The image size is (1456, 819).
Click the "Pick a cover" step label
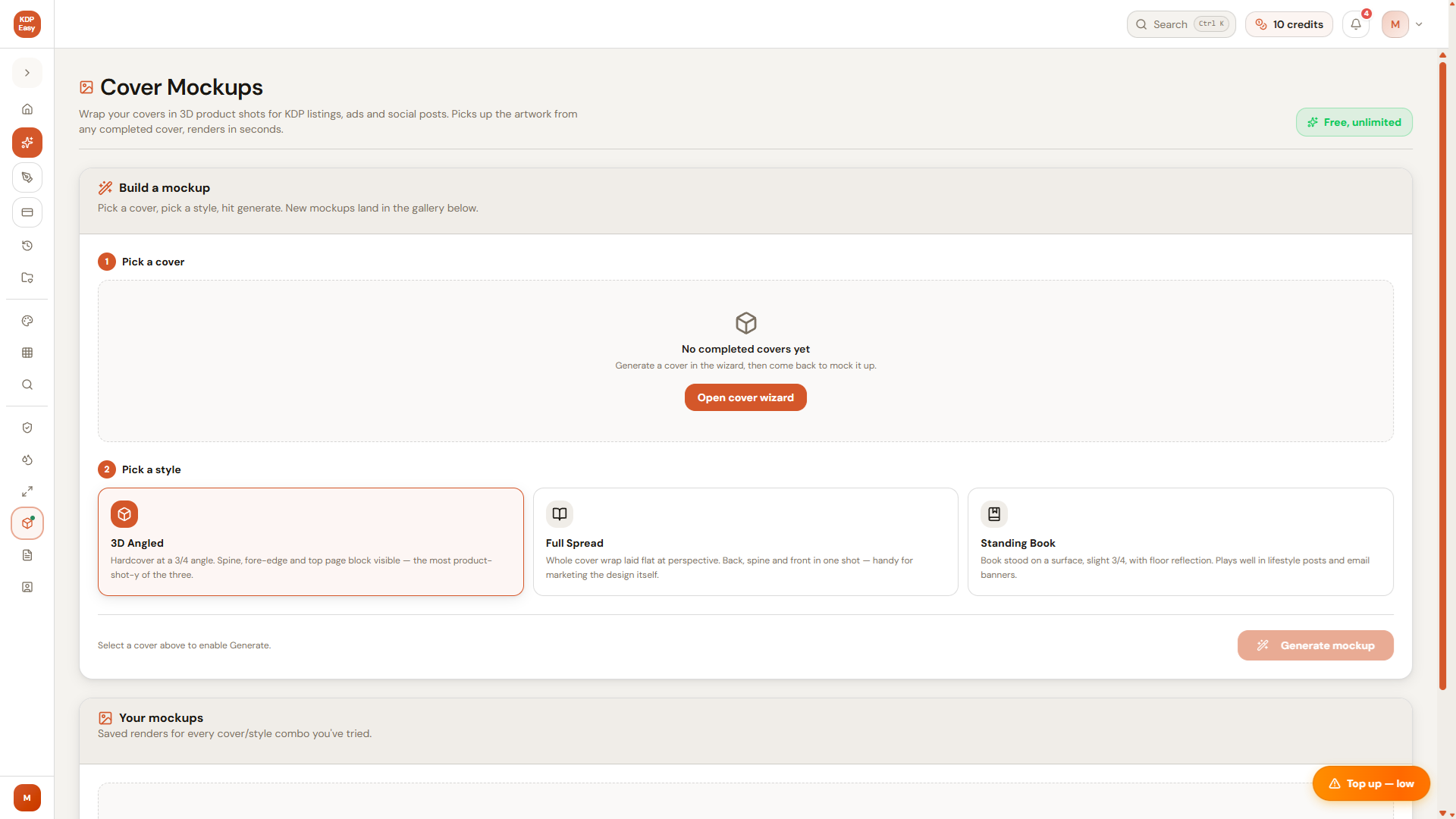pyautogui.click(x=153, y=262)
